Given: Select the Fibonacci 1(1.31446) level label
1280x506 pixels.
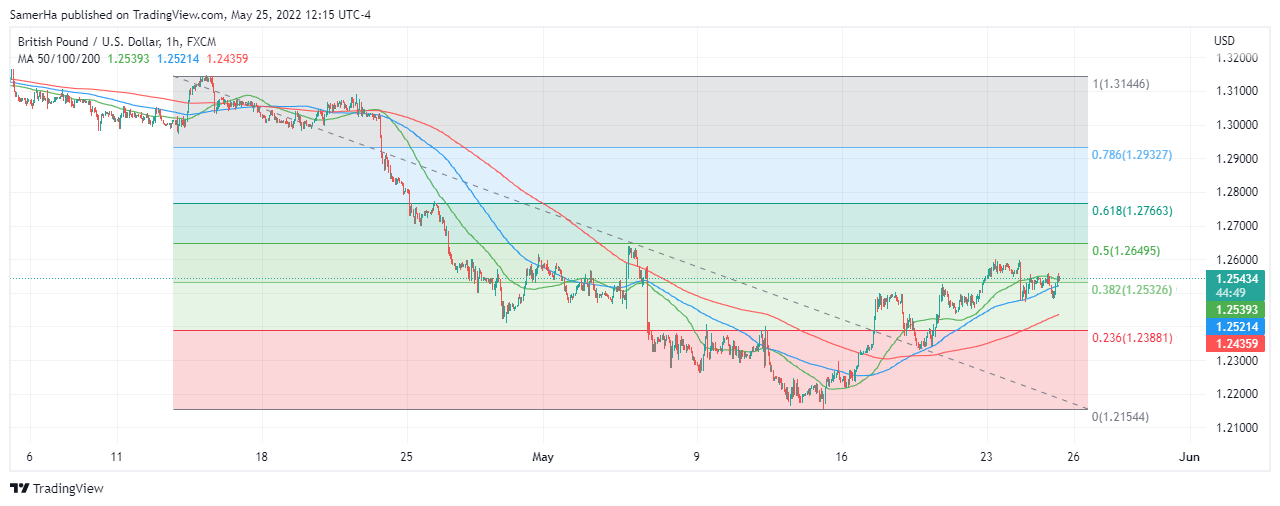Looking at the screenshot, I should [1121, 84].
